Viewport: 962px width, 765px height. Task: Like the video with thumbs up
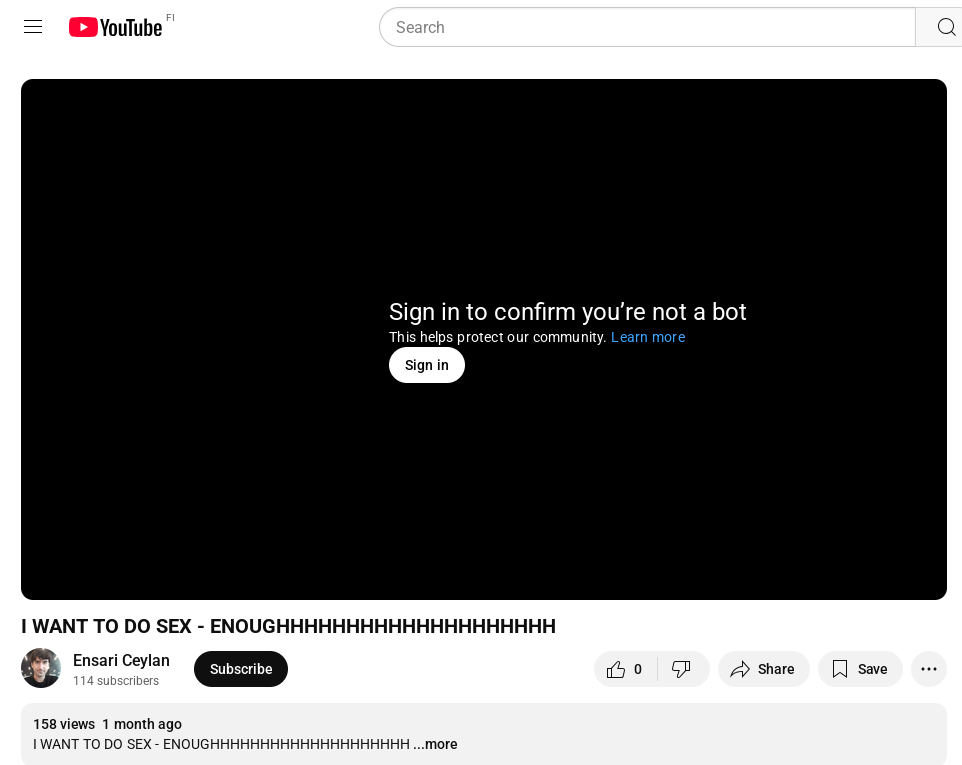click(x=625, y=669)
